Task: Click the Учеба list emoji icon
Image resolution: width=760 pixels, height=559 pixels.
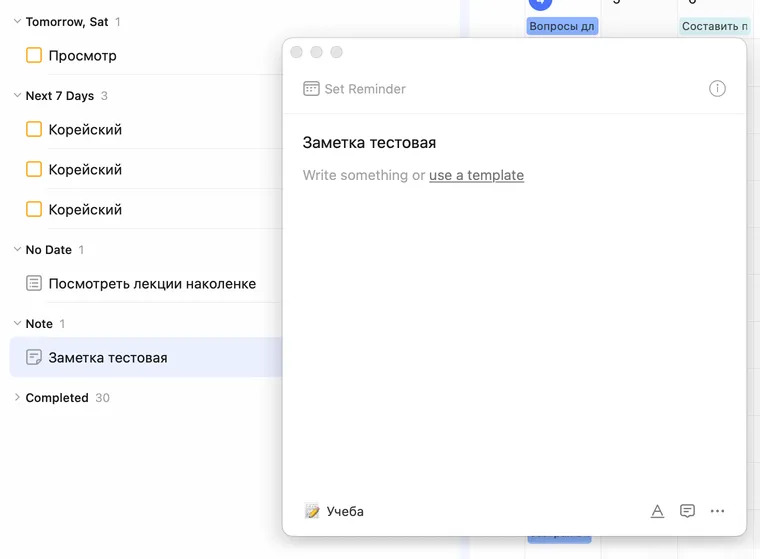Action: [x=313, y=511]
